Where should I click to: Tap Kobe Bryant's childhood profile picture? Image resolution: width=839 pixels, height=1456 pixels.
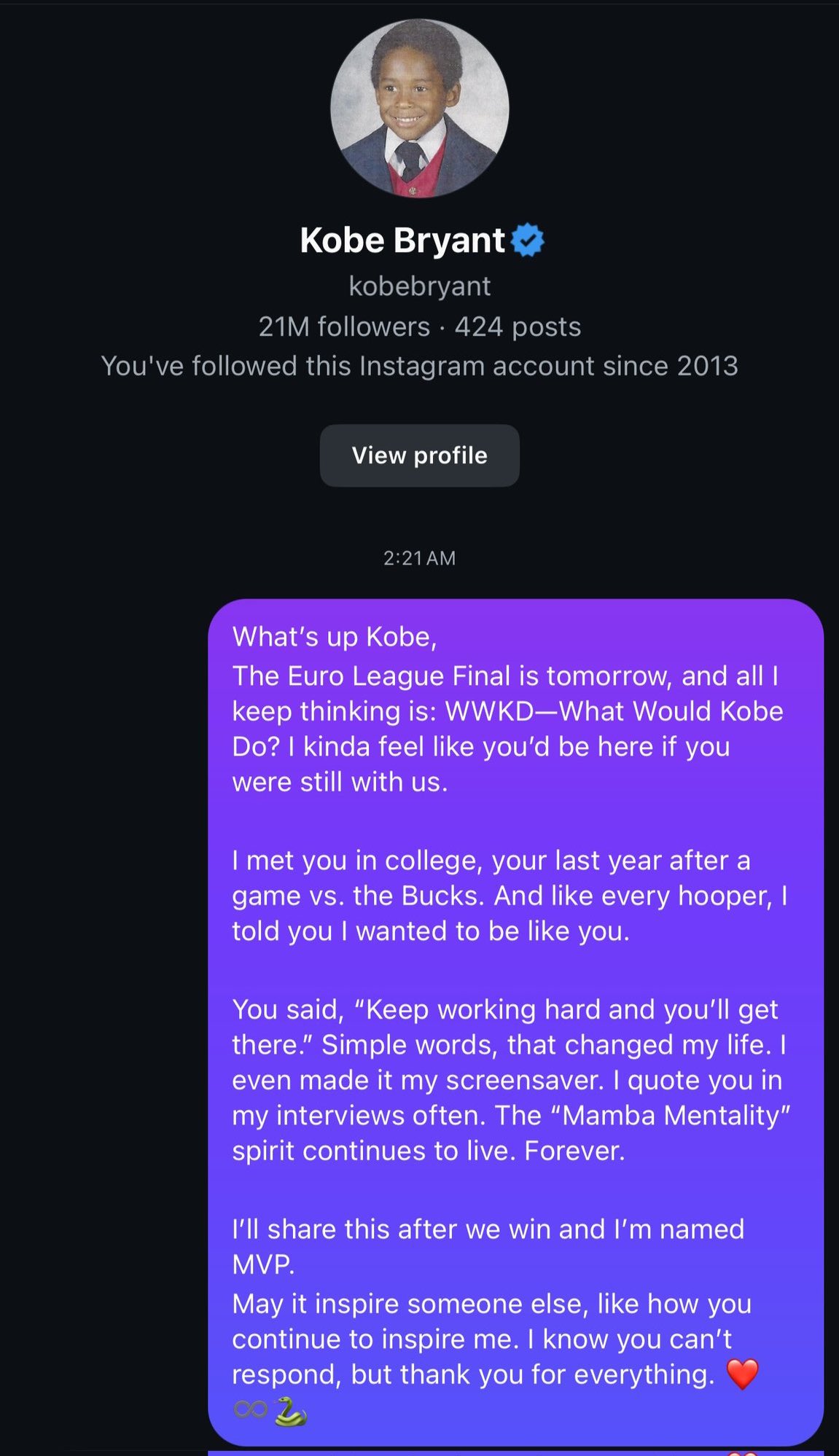[419, 109]
